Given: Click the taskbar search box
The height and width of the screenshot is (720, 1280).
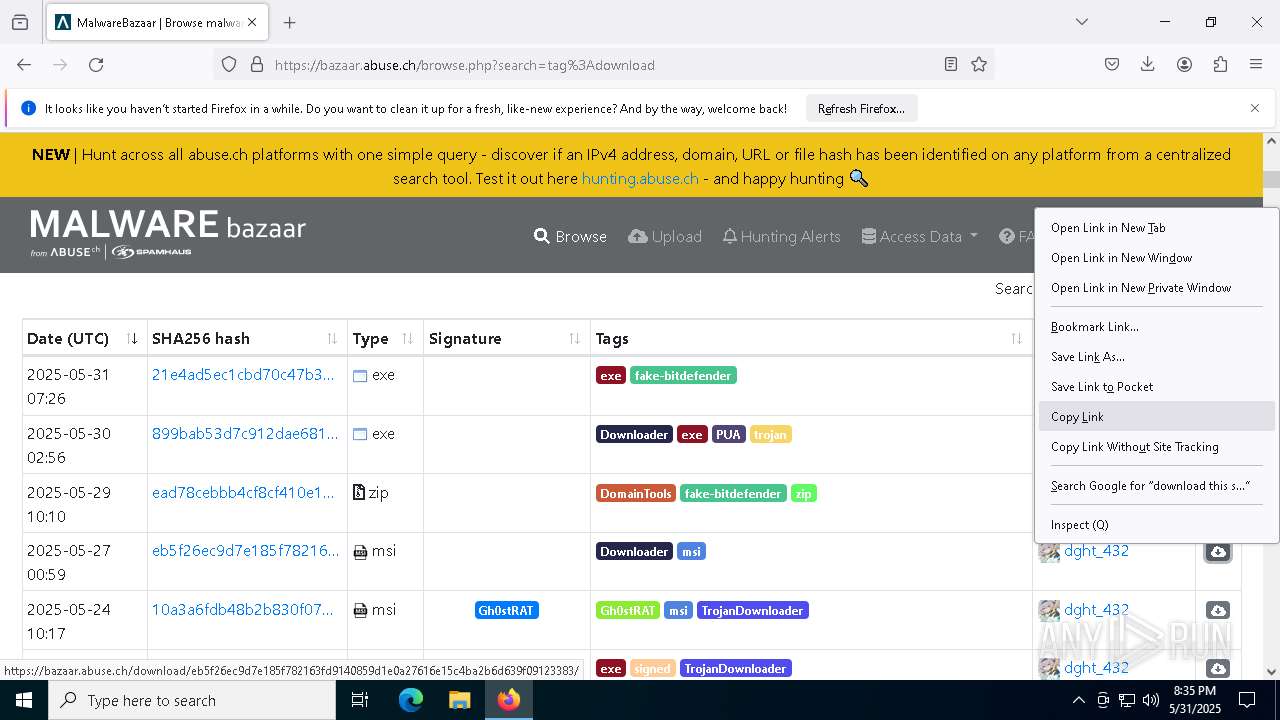Looking at the screenshot, I should 192,700.
